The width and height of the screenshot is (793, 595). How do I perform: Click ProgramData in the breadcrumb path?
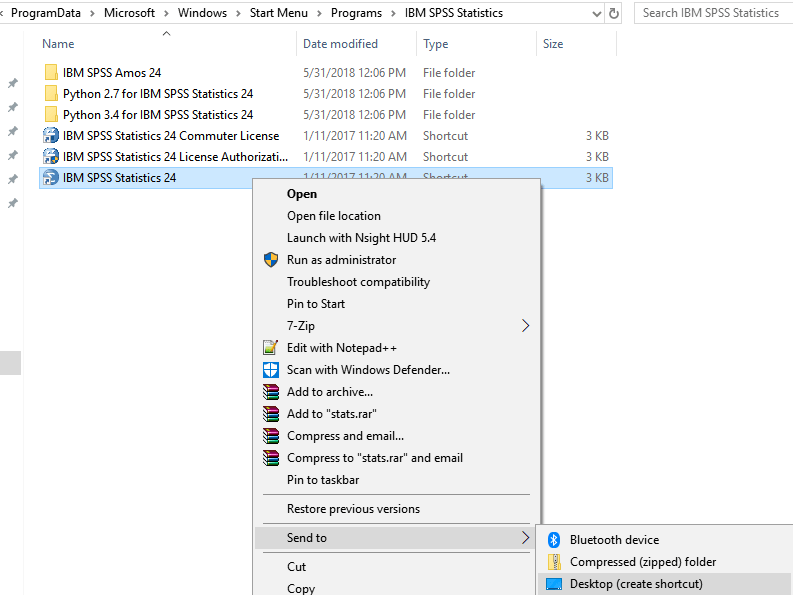(x=46, y=13)
